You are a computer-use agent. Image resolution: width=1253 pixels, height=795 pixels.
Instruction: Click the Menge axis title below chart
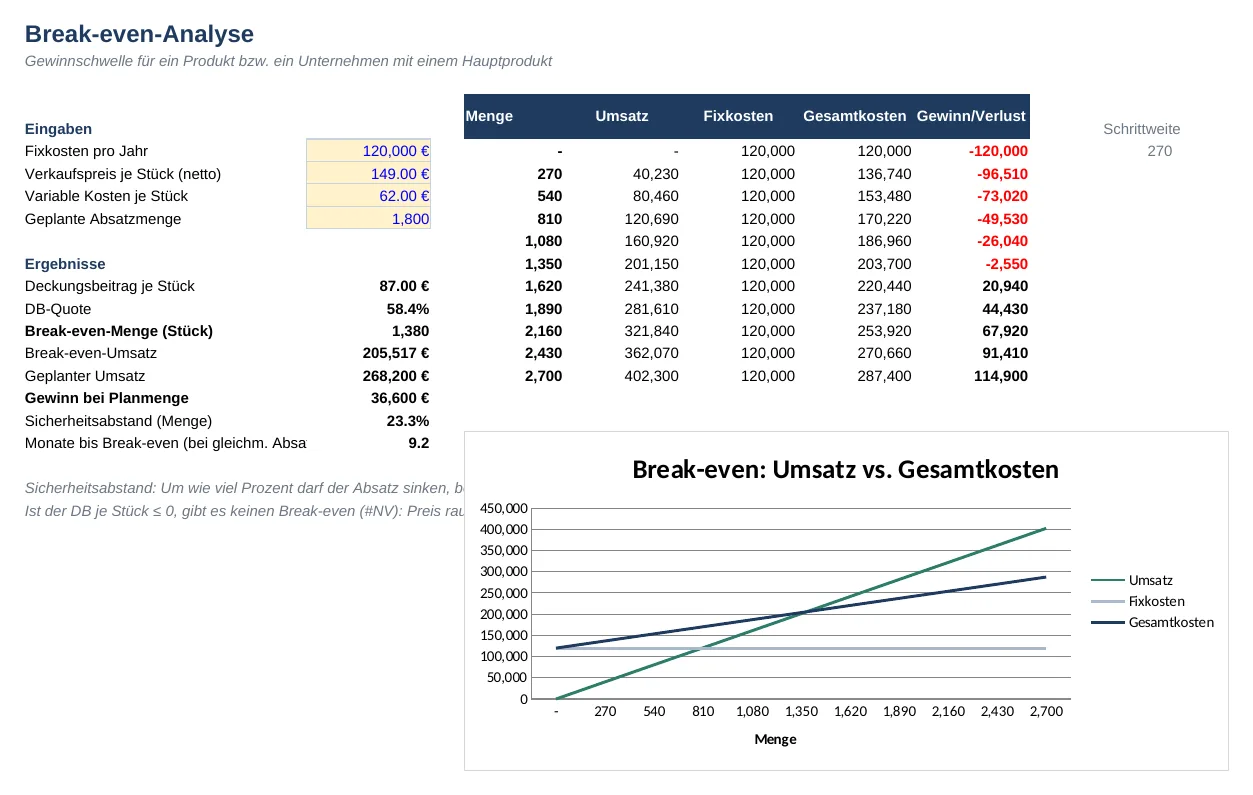click(775, 739)
